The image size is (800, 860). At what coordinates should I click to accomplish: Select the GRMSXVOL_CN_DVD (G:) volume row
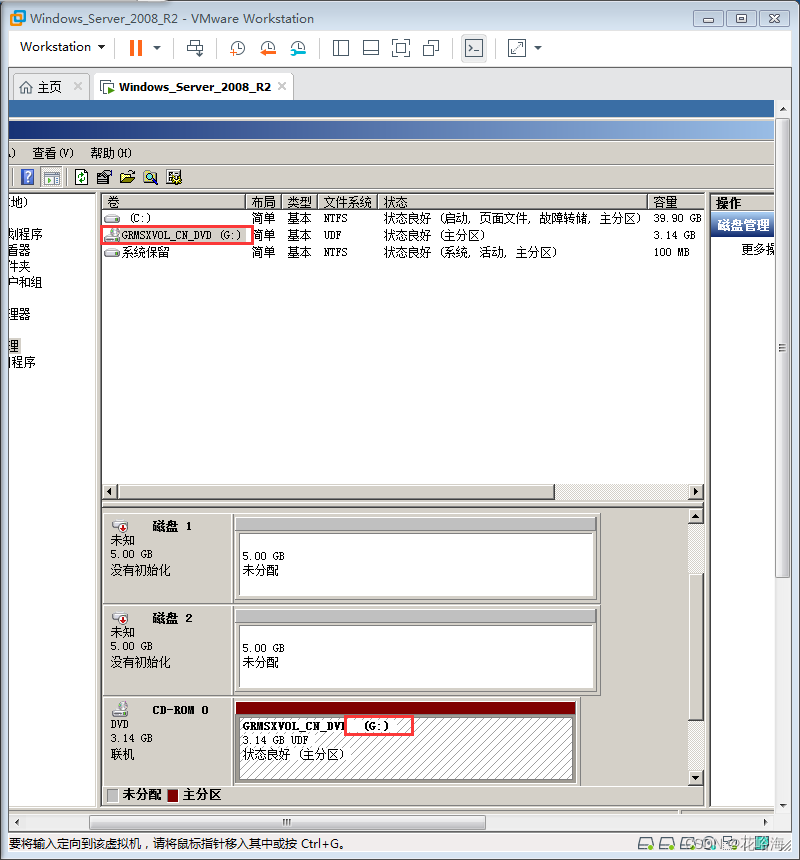pos(402,235)
